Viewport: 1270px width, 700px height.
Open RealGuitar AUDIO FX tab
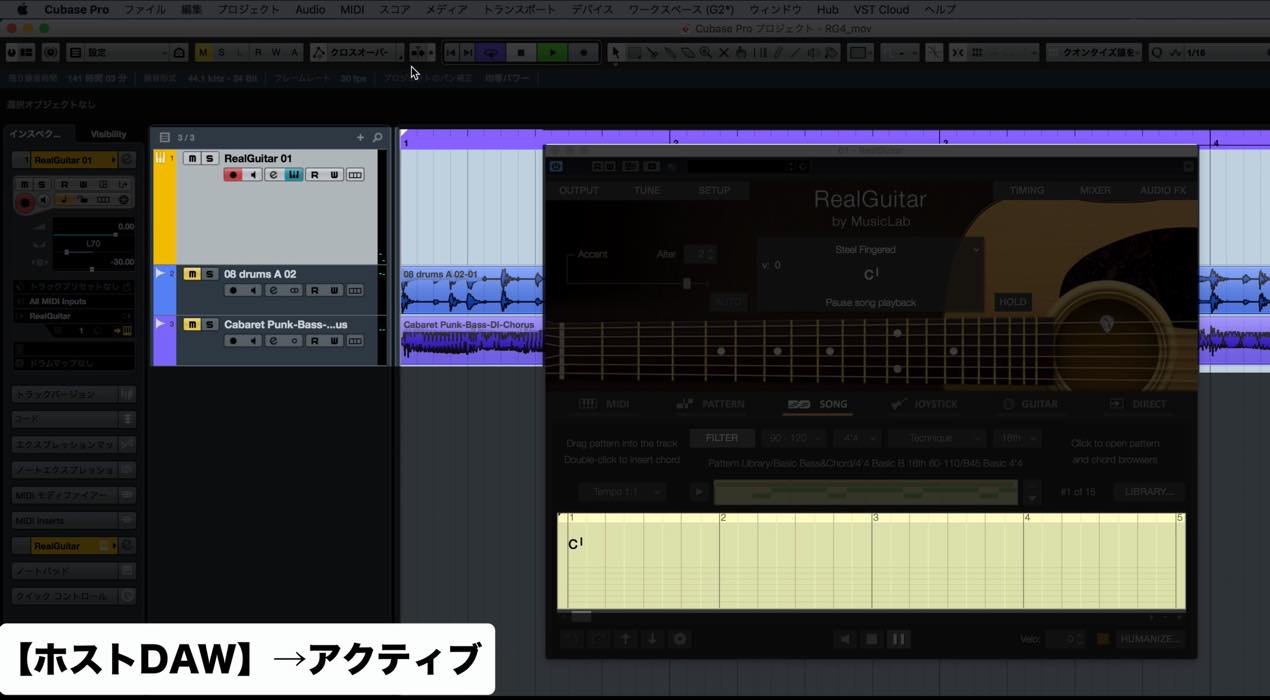tap(1163, 190)
